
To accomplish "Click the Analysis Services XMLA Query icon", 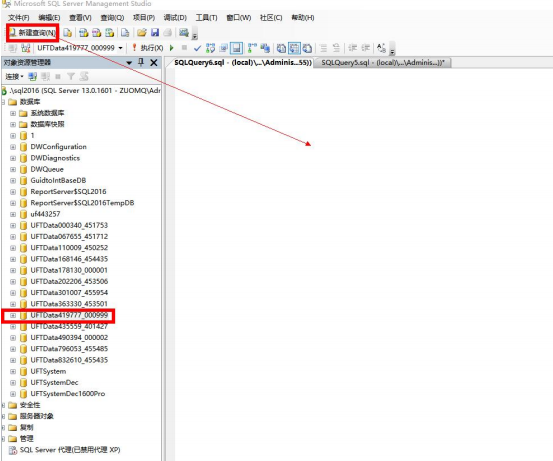I will pyautogui.click(x=110, y=33).
